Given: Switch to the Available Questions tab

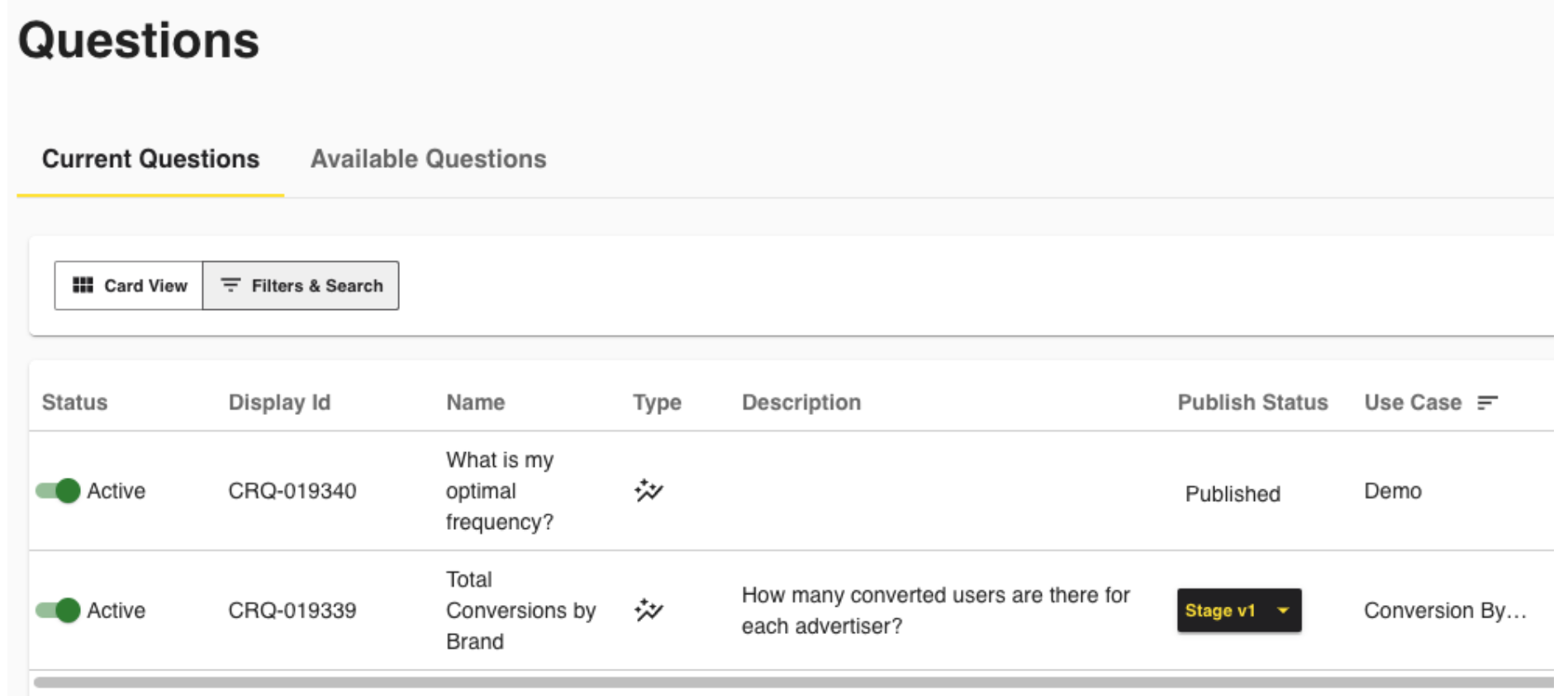Looking at the screenshot, I should coord(428,159).
